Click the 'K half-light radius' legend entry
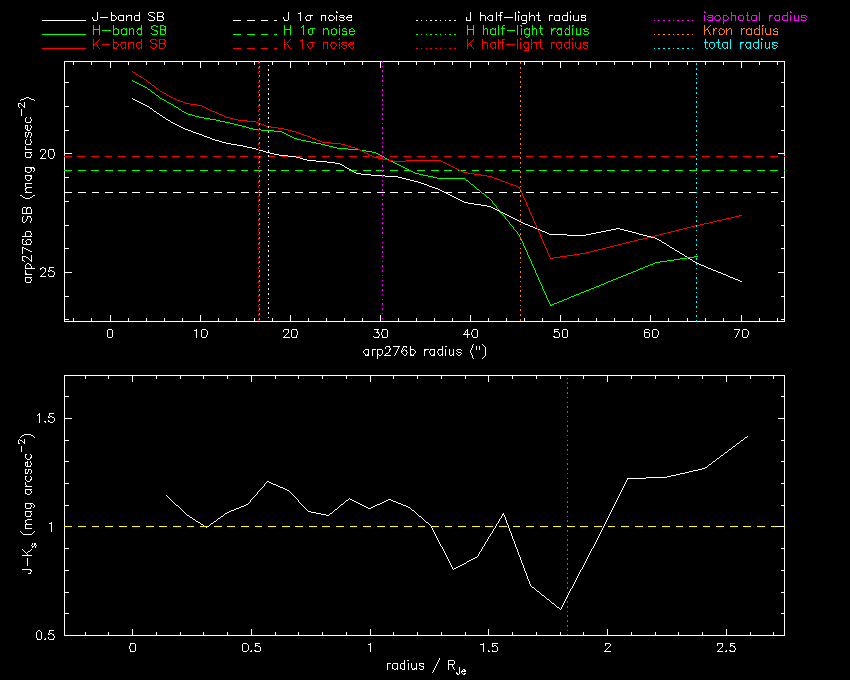Viewport: 850px width, 680px height. 527,45
